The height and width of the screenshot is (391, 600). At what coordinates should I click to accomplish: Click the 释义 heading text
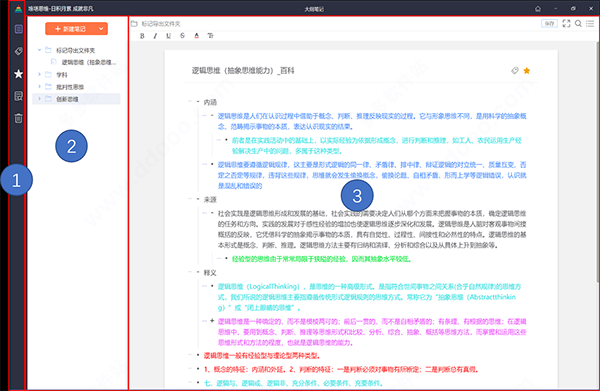[210, 273]
